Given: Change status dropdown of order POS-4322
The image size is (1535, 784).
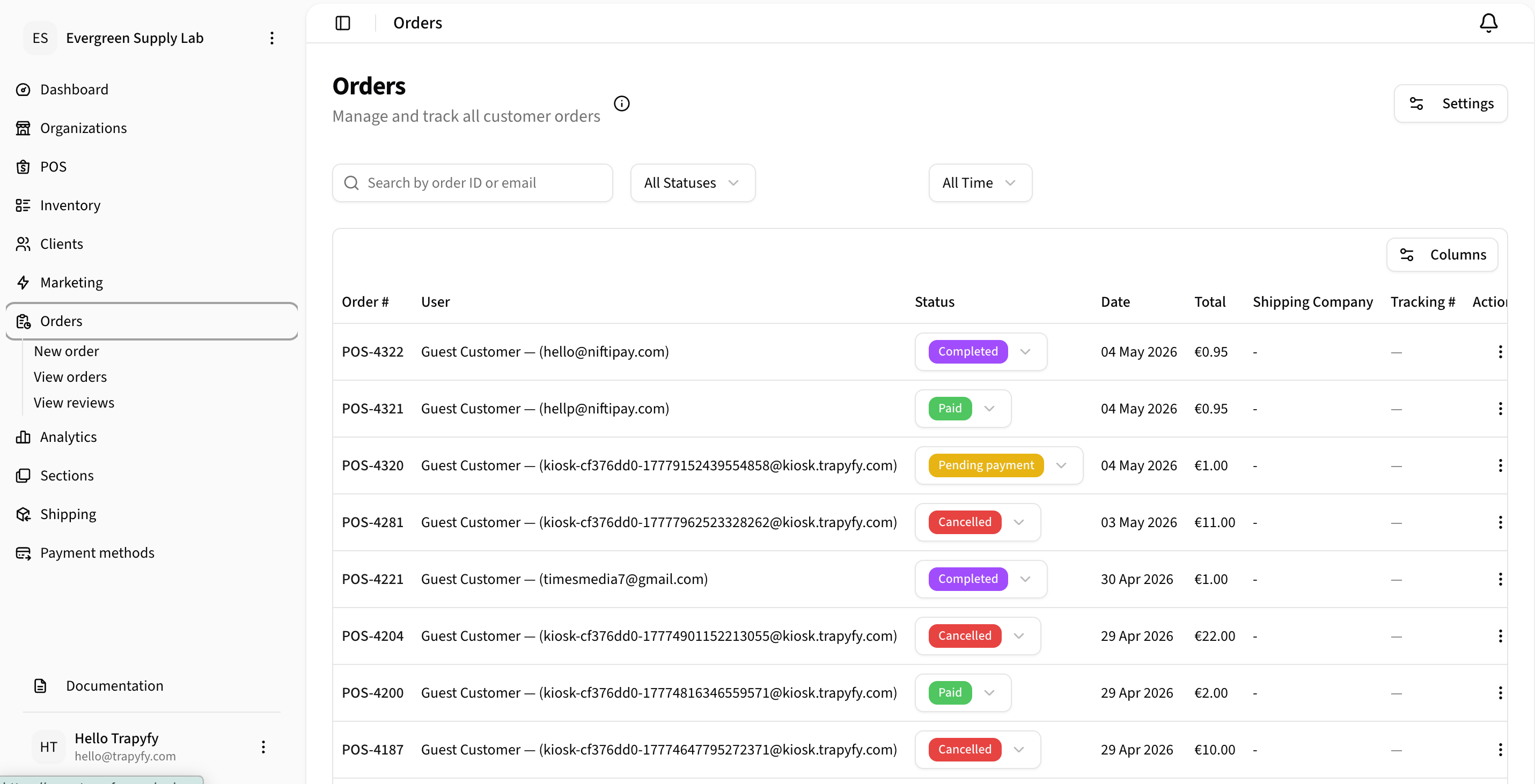Looking at the screenshot, I should (x=981, y=351).
